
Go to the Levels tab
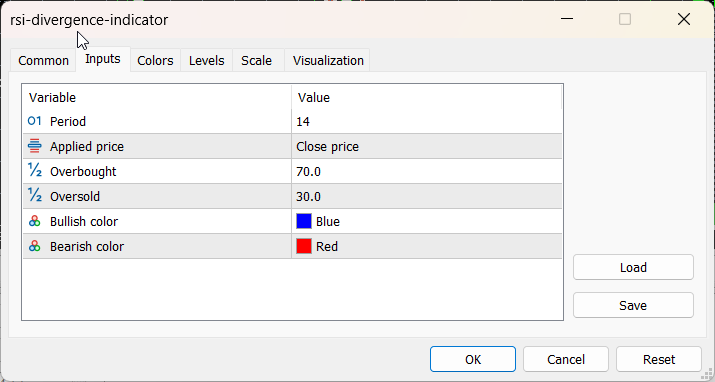pos(207,61)
